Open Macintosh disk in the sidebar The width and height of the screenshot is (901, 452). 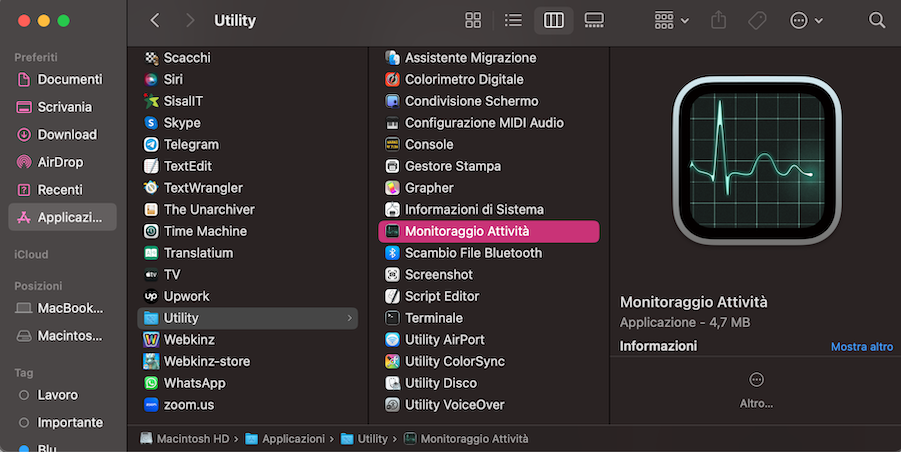pos(62,335)
